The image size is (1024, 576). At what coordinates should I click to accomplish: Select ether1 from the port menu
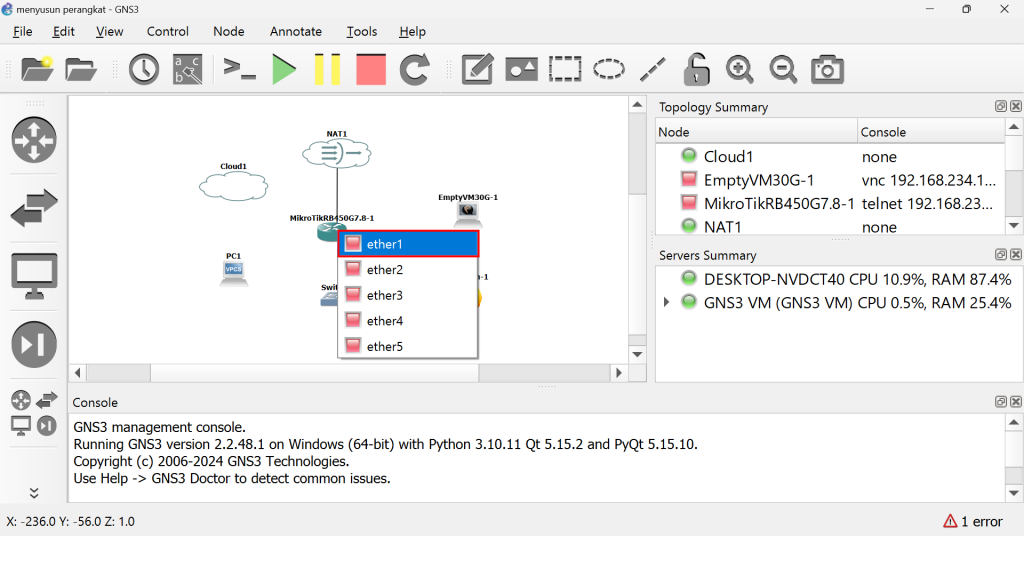(x=408, y=244)
